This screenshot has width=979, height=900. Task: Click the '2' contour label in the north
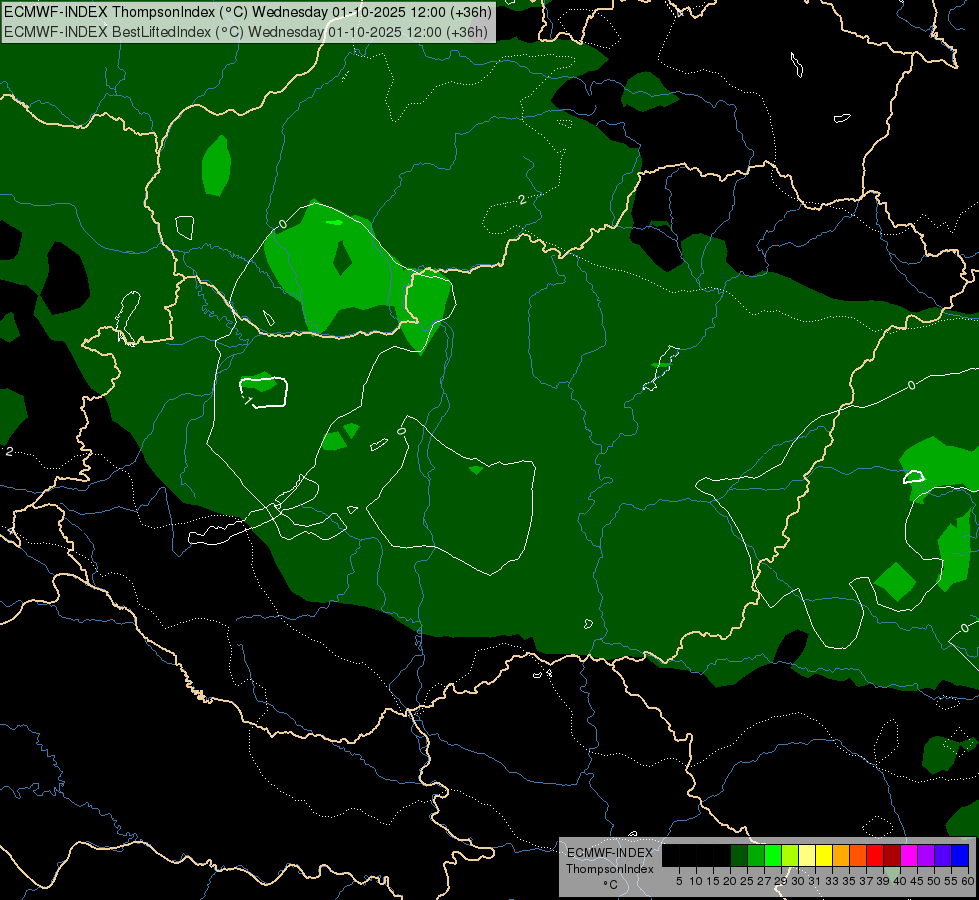tap(522, 200)
